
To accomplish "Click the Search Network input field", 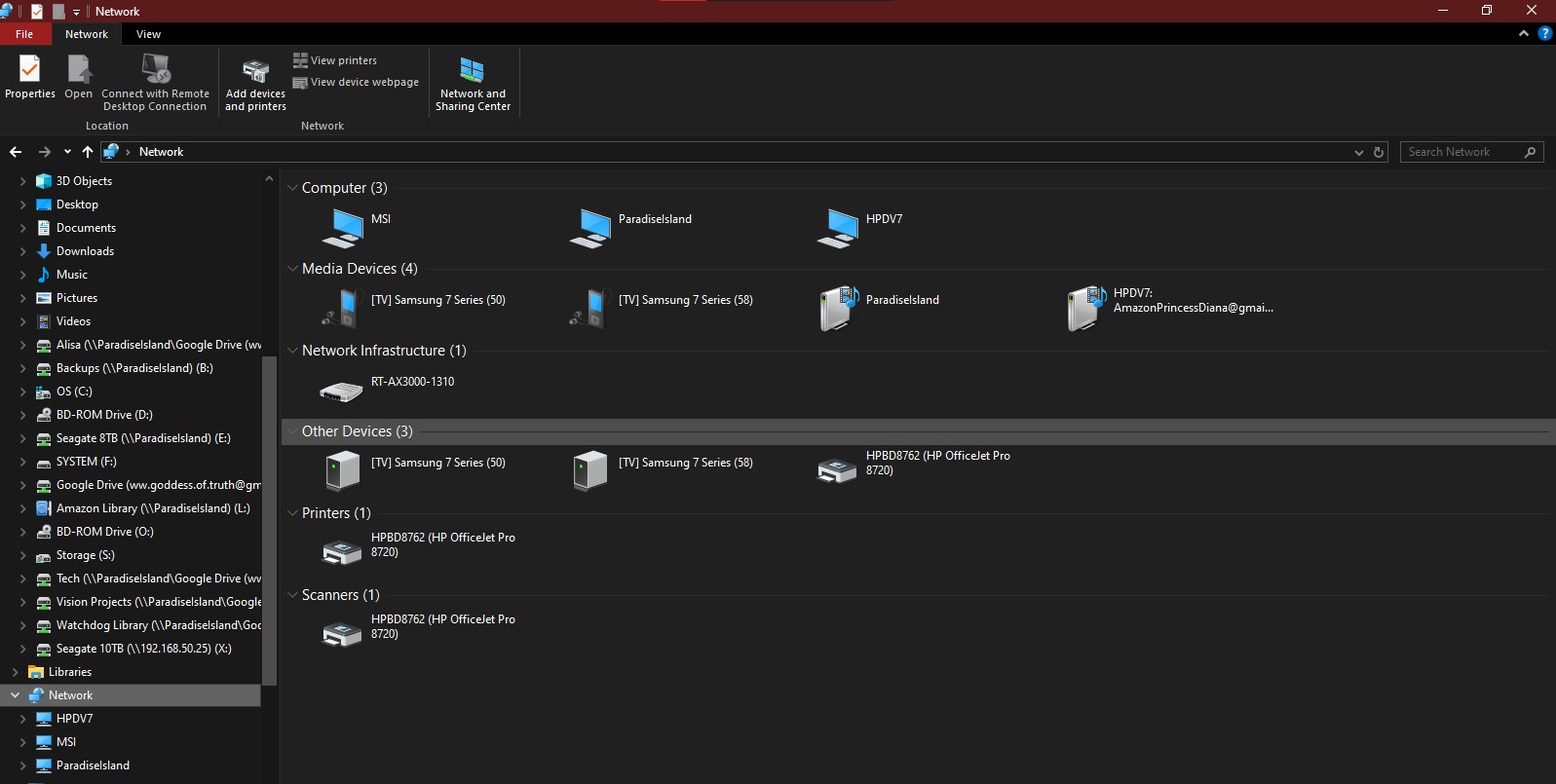I will pos(1461,152).
